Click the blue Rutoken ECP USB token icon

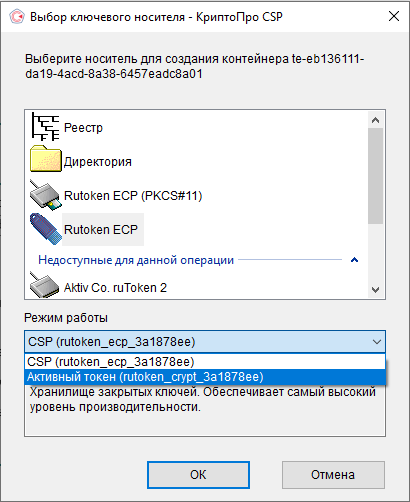45,229
